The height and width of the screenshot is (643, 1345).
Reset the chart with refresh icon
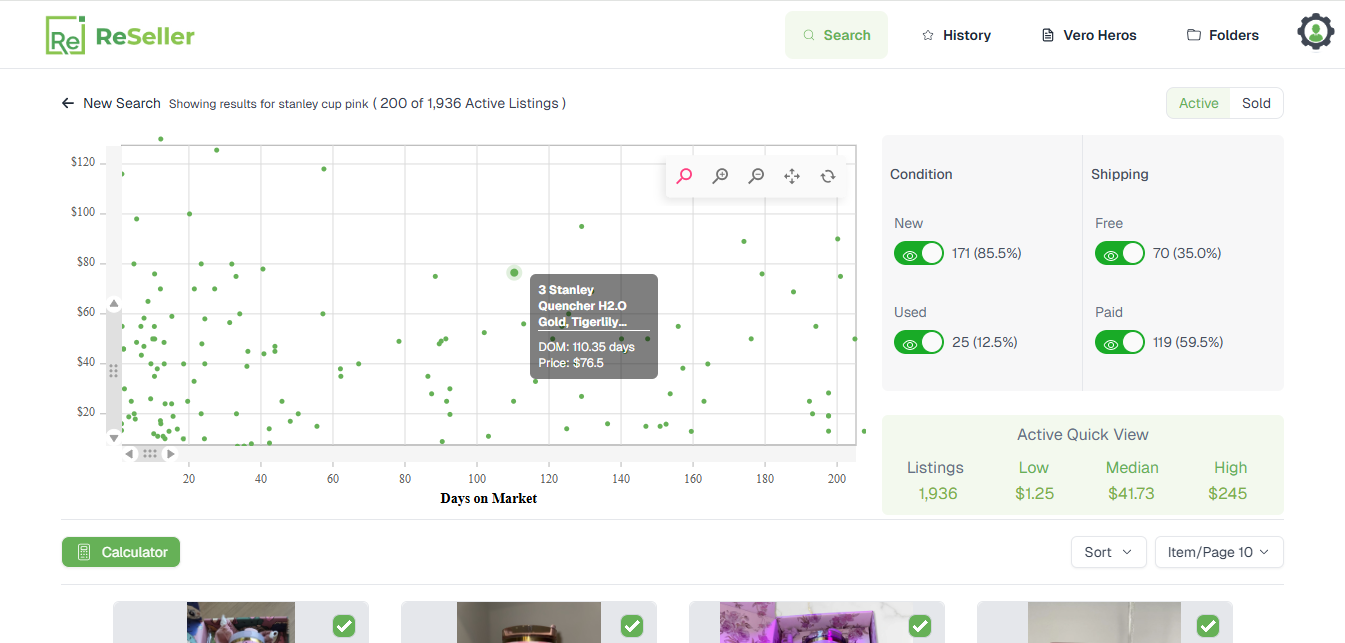828,176
